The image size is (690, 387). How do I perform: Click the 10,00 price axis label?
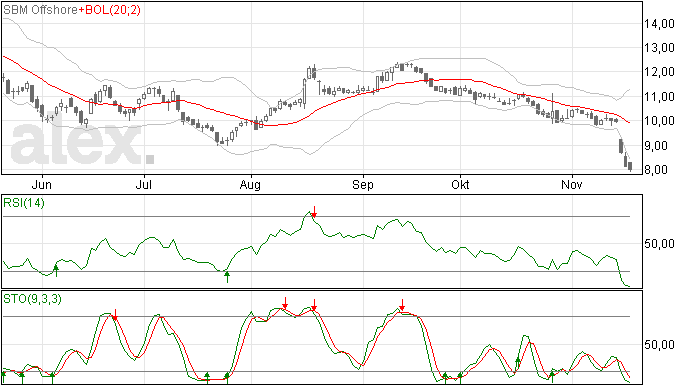click(659, 121)
